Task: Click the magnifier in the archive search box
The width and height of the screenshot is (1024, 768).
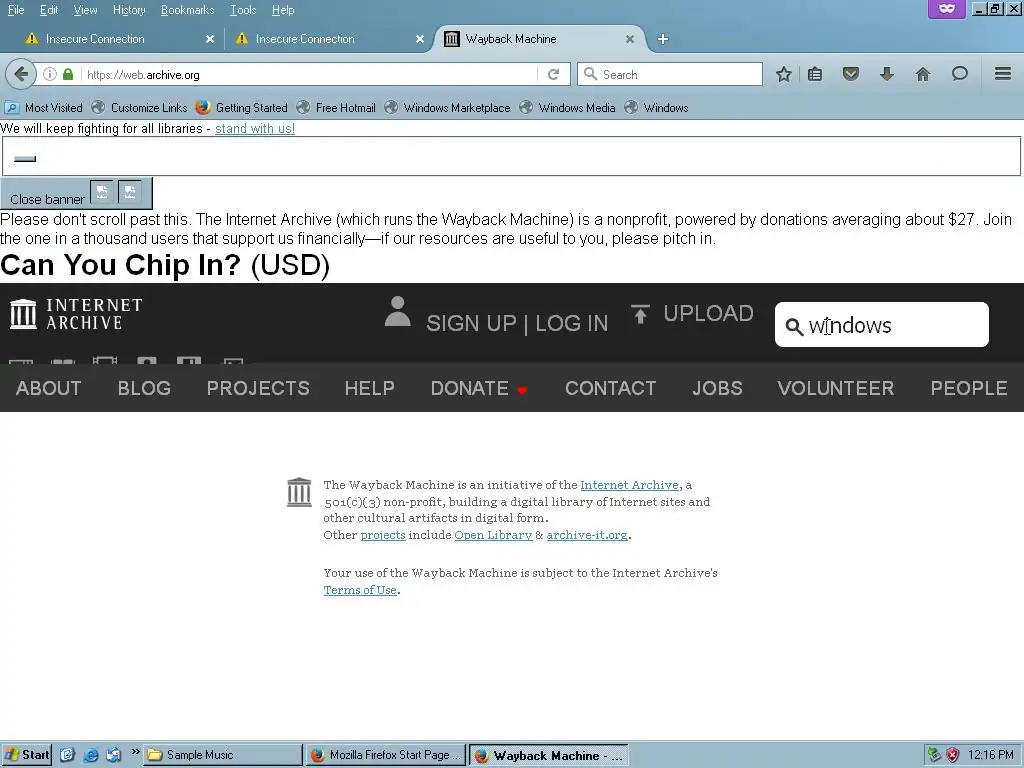Action: [x=794, y=327]
